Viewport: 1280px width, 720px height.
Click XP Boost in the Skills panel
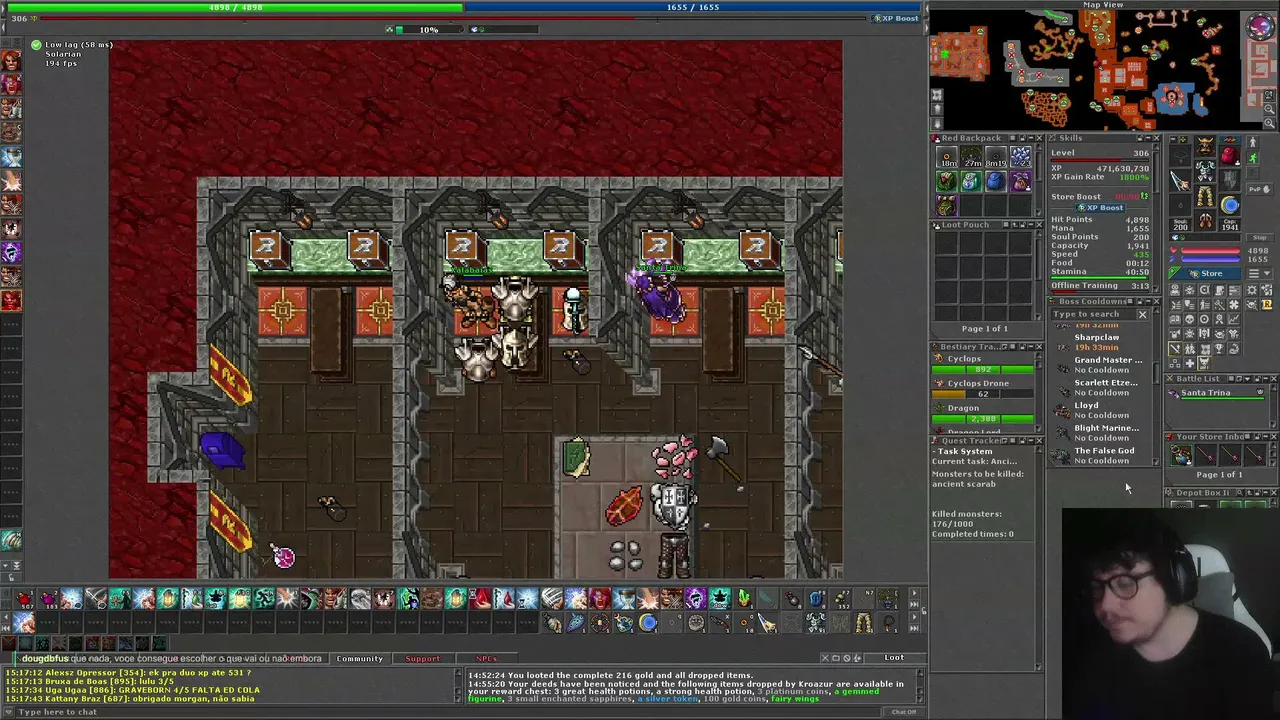(1103, 207)
